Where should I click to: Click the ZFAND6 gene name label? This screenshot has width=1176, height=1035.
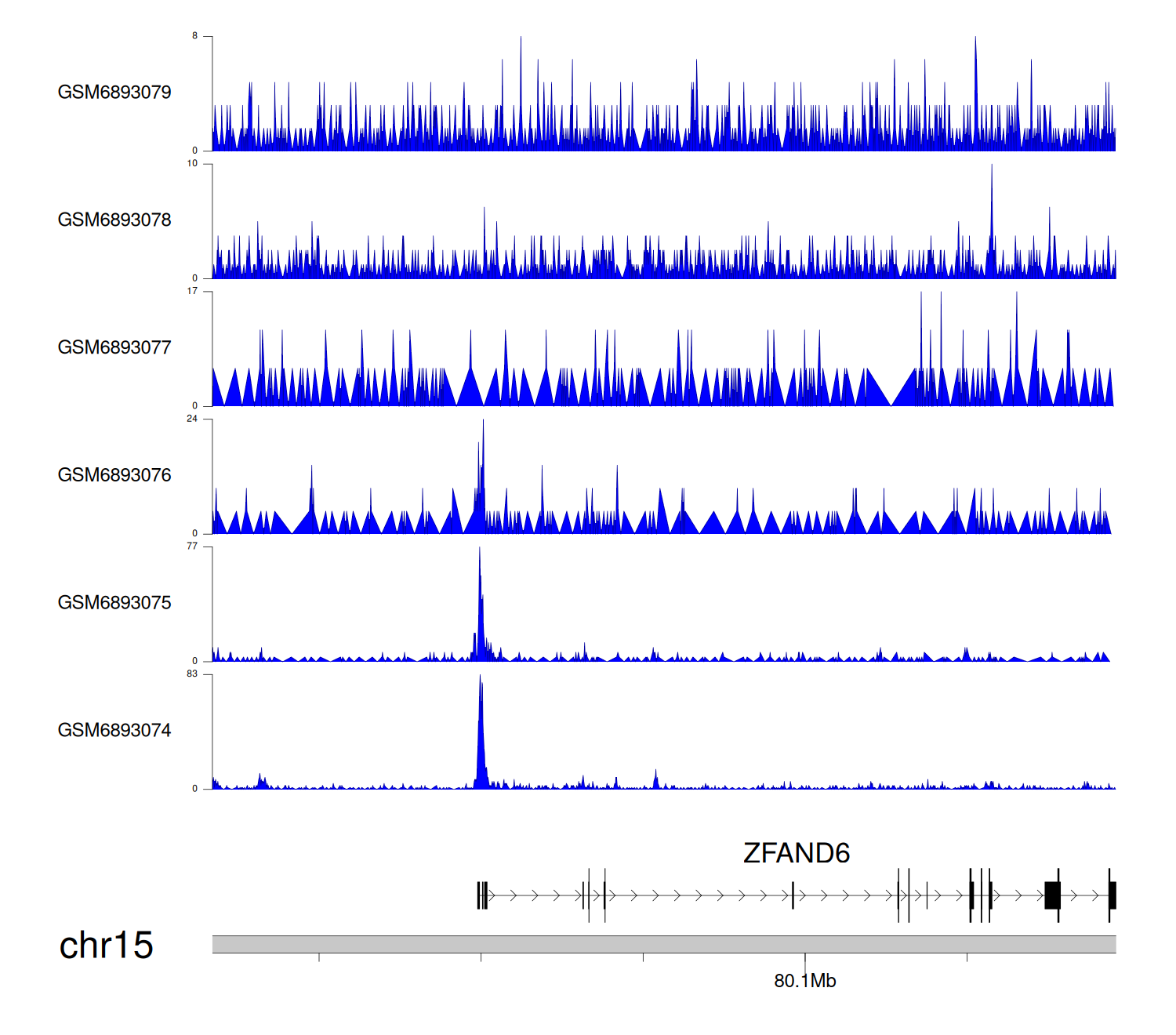pos(796,853)
